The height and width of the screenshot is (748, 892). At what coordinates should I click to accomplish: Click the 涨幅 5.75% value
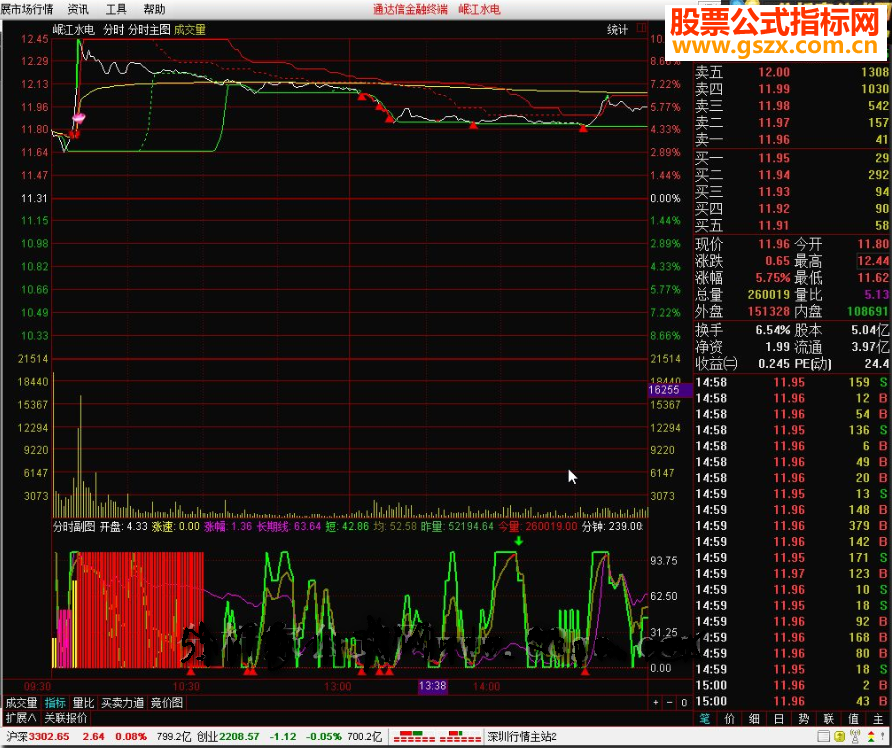(773, 278)
